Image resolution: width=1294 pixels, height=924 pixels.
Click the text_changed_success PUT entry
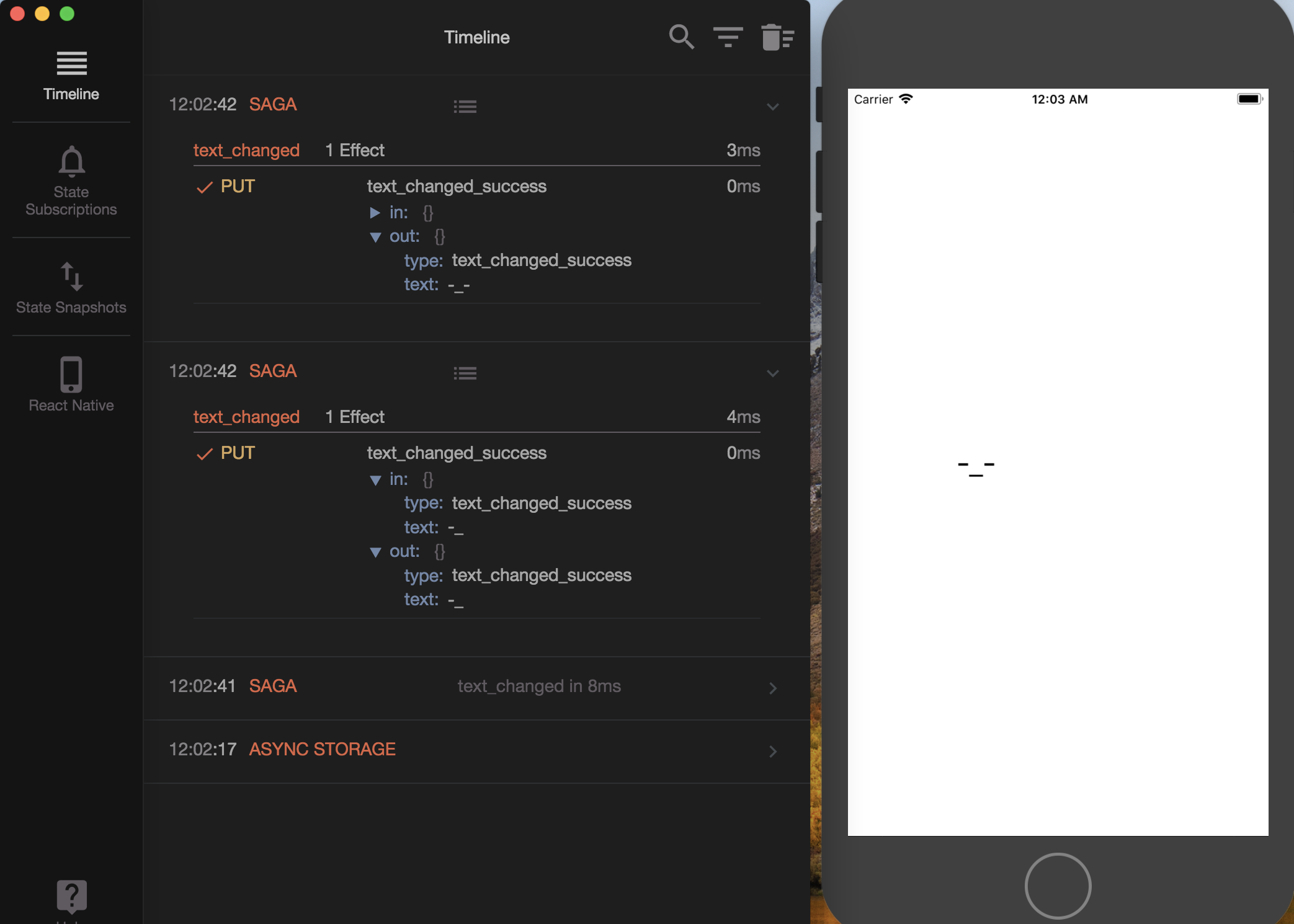pos(457,186)
